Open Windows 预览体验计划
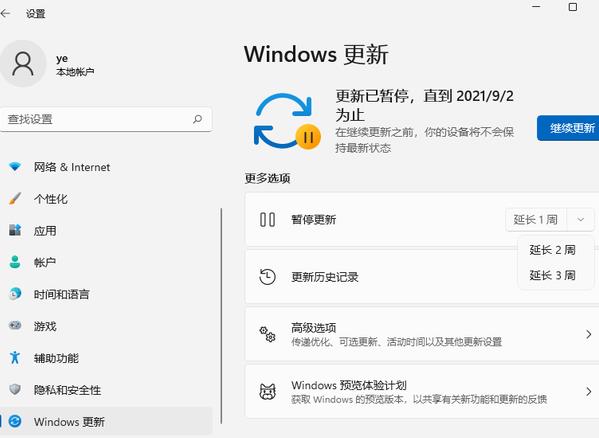599x438 pixels. [422, 391]
